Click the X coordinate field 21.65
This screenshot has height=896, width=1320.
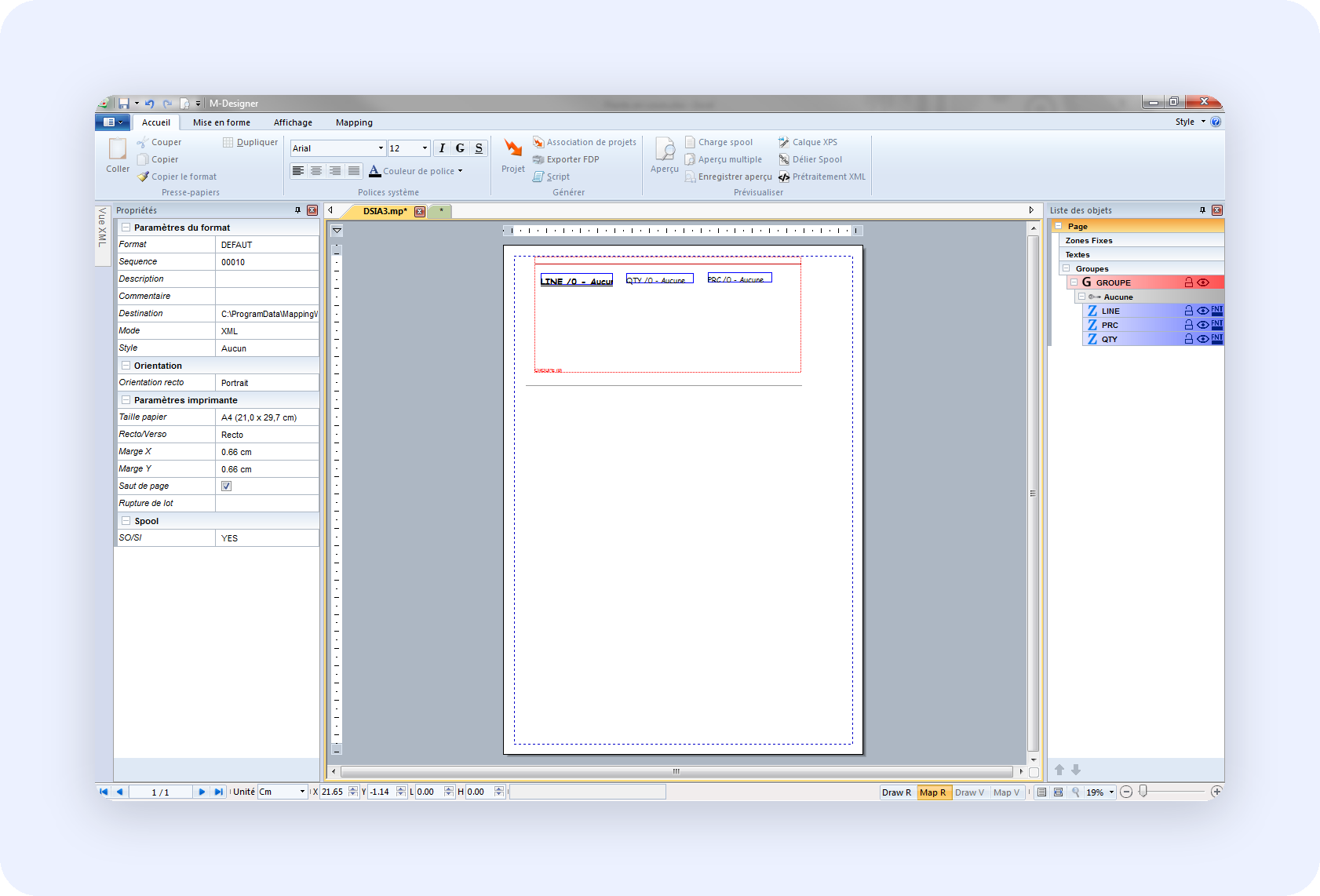(x=334, y=792)
